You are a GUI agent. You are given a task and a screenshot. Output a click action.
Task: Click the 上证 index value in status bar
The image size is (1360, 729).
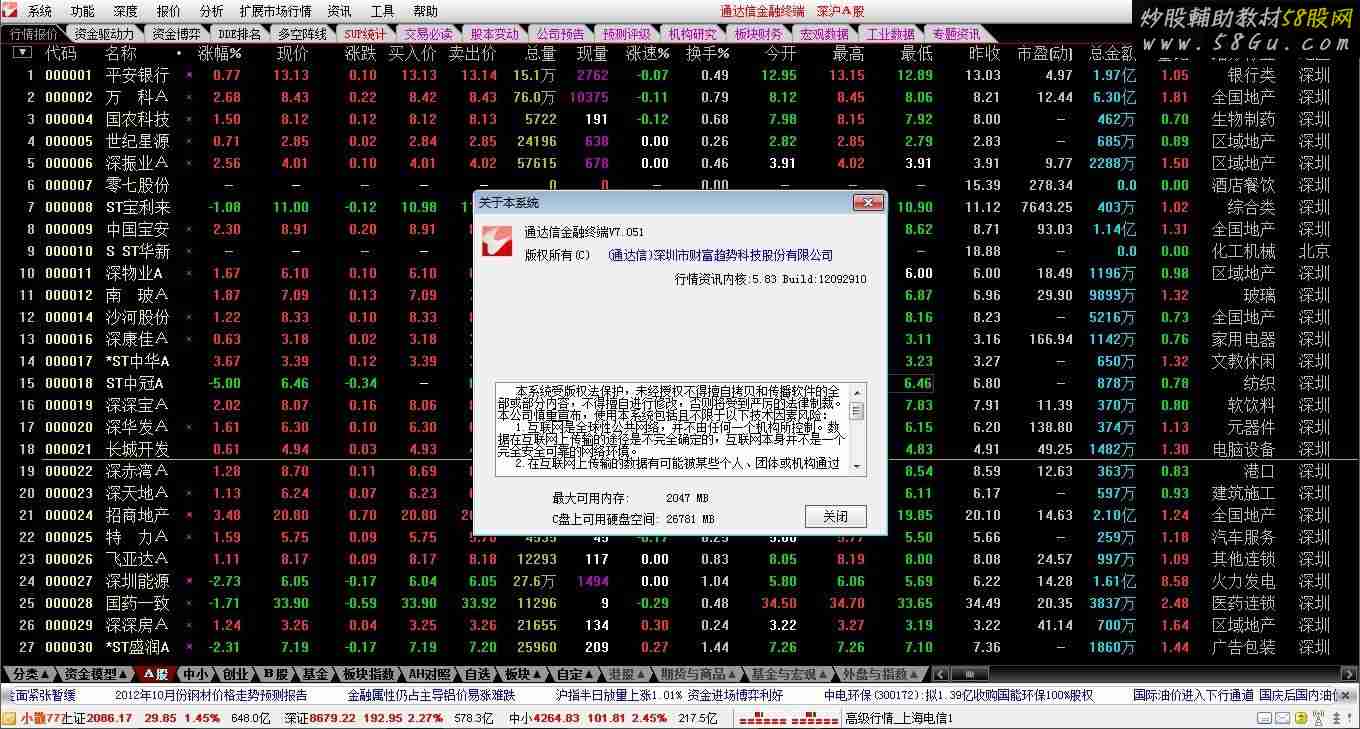pos(109,718)
